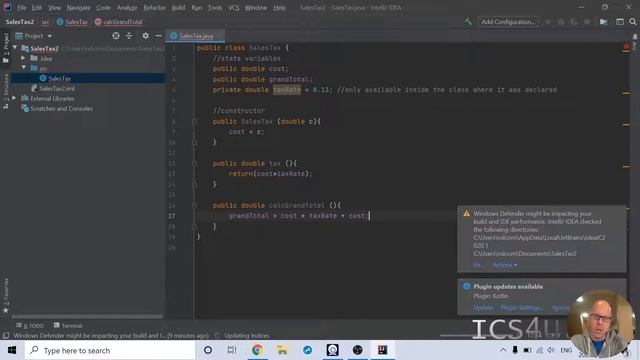Click src breadcrumb in navigation bar
Viewport: 640px width, 360px height.
(x=45, y=22)
